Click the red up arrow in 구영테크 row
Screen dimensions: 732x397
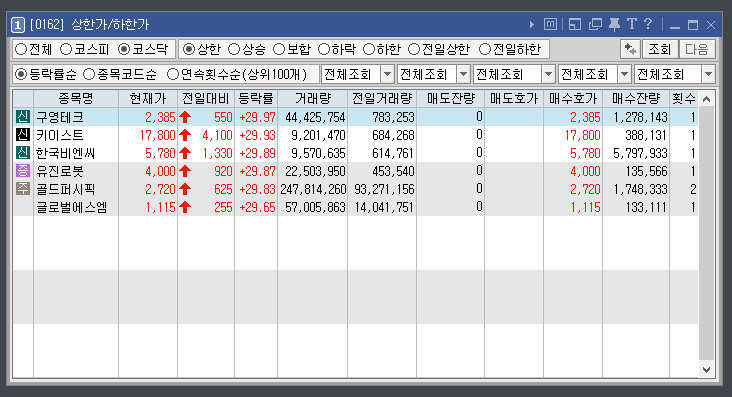click(x=185, y=117)
